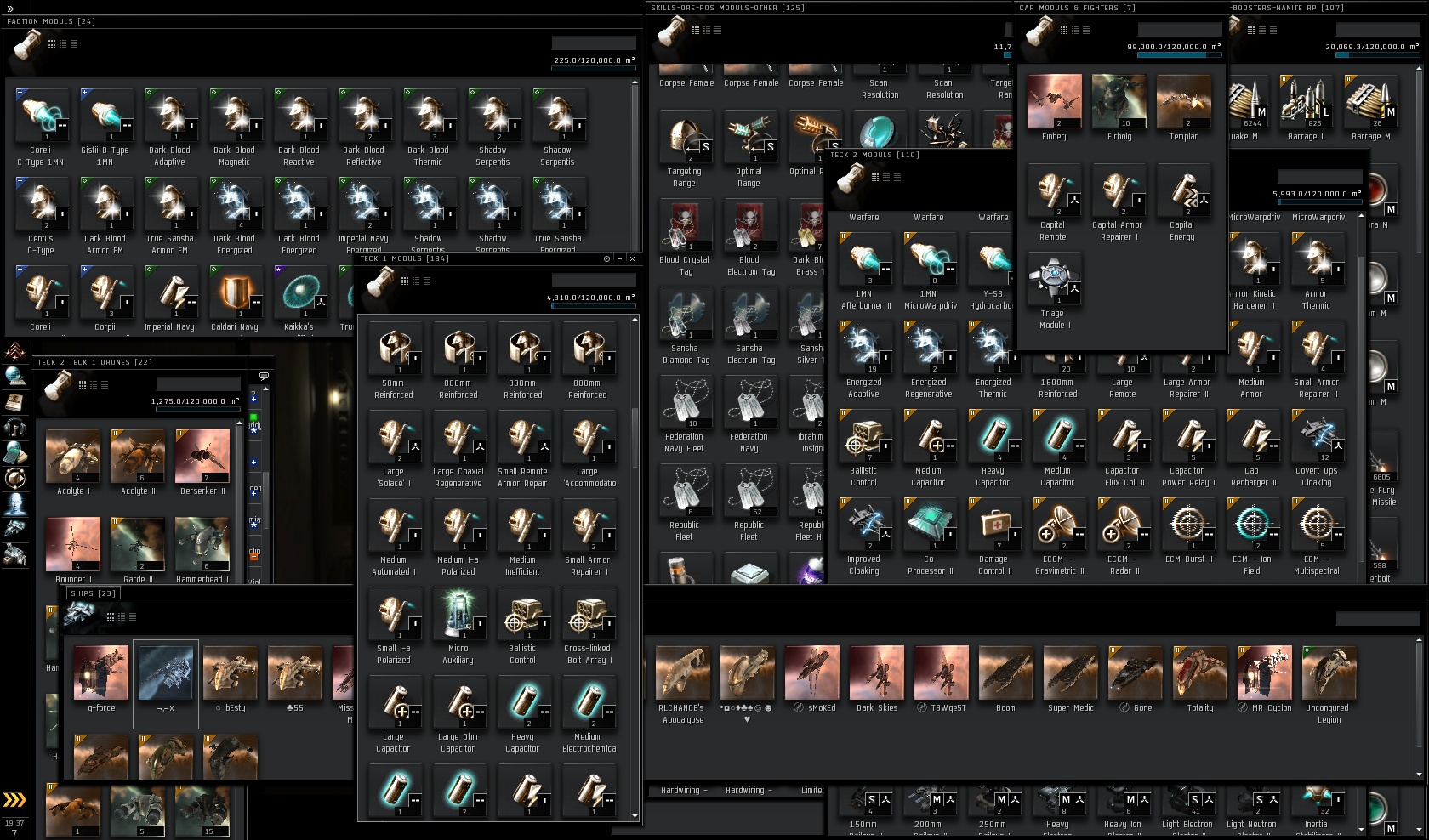Select the 50mm Reinforced plate in Teck 1 Moduls
The width and height of the screenshot is (1429, 840).
pyautogui.click(x=395, y=349)
